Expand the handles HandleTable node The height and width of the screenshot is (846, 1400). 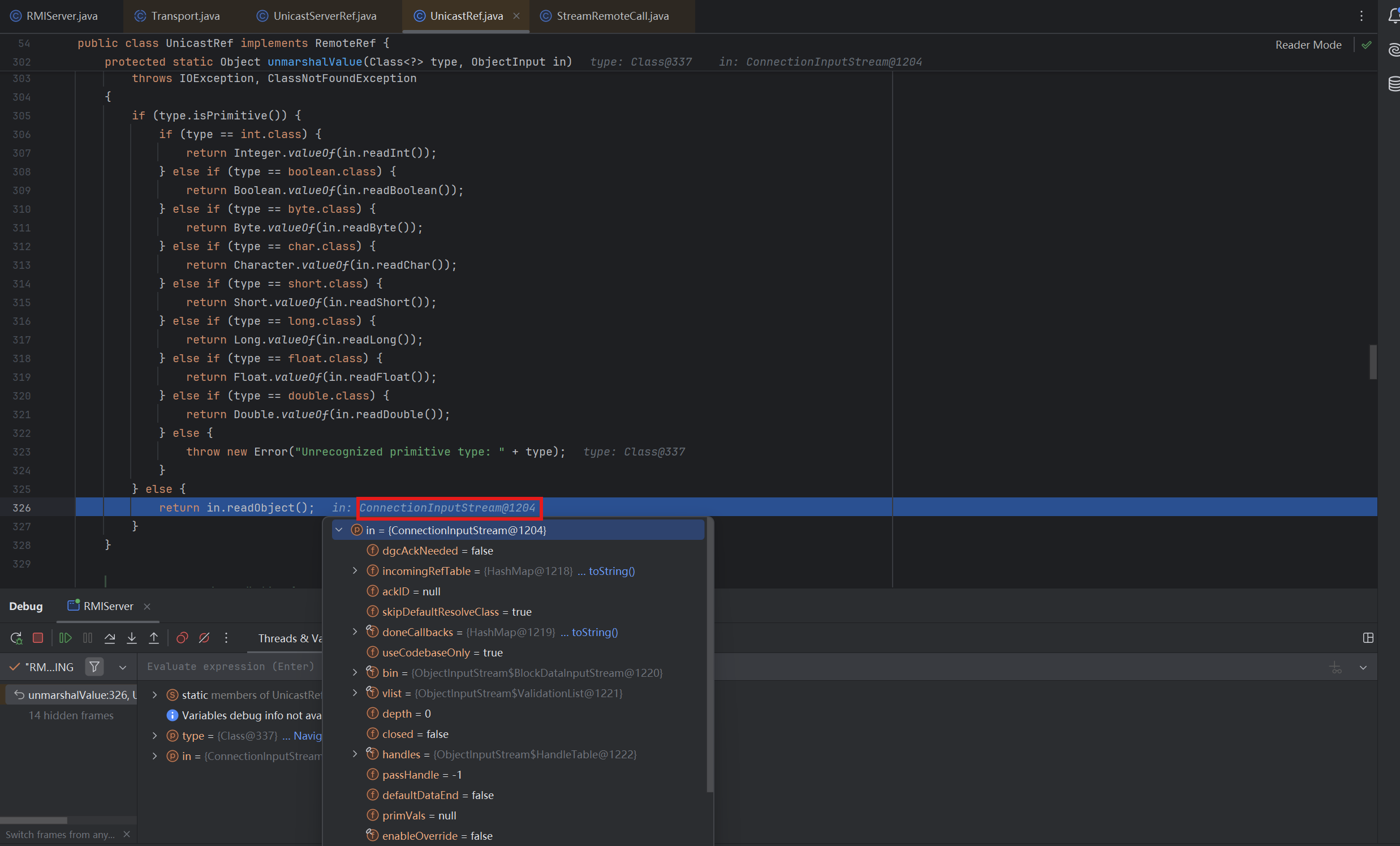coord(355,754)
